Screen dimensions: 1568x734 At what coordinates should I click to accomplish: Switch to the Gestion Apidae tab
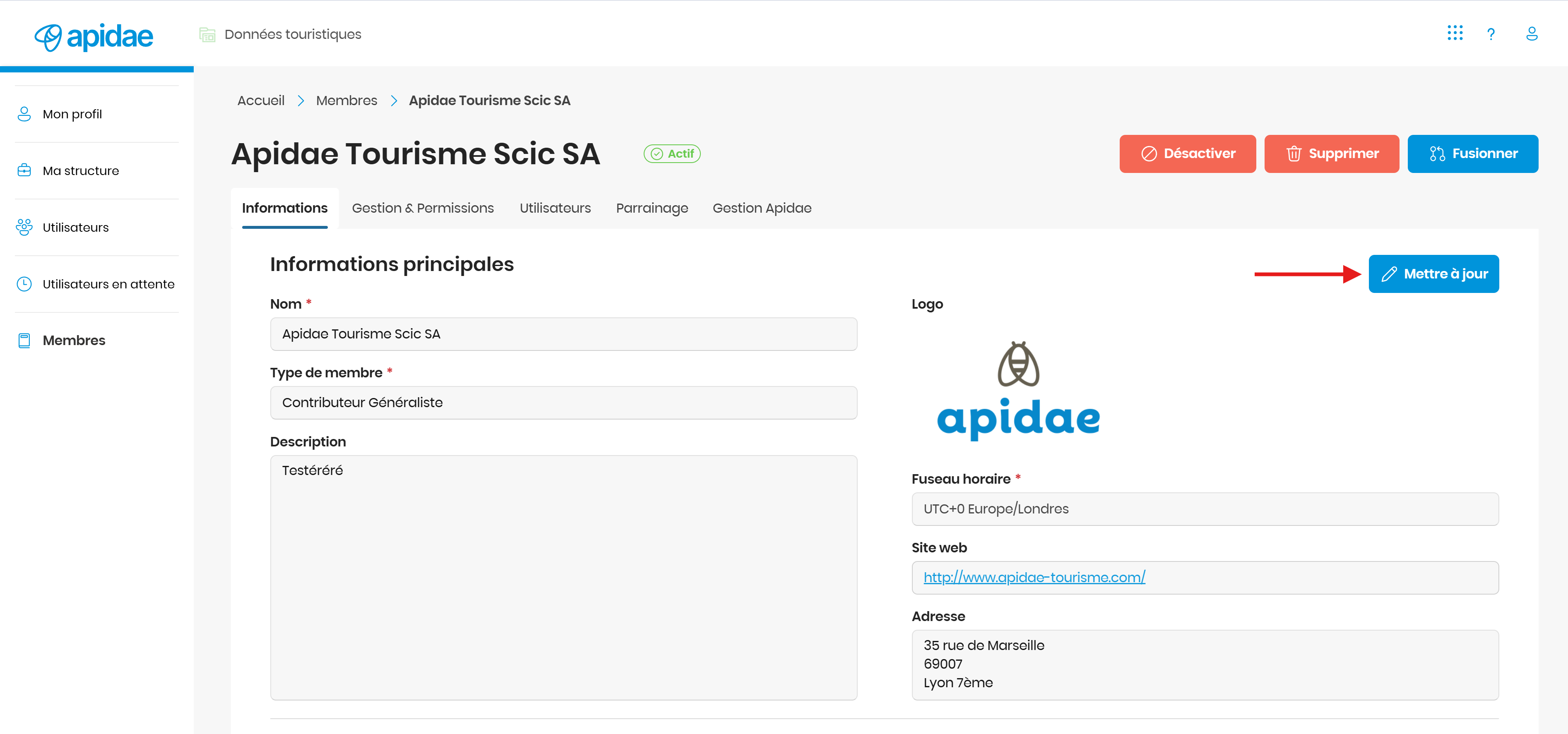point(762,208)
